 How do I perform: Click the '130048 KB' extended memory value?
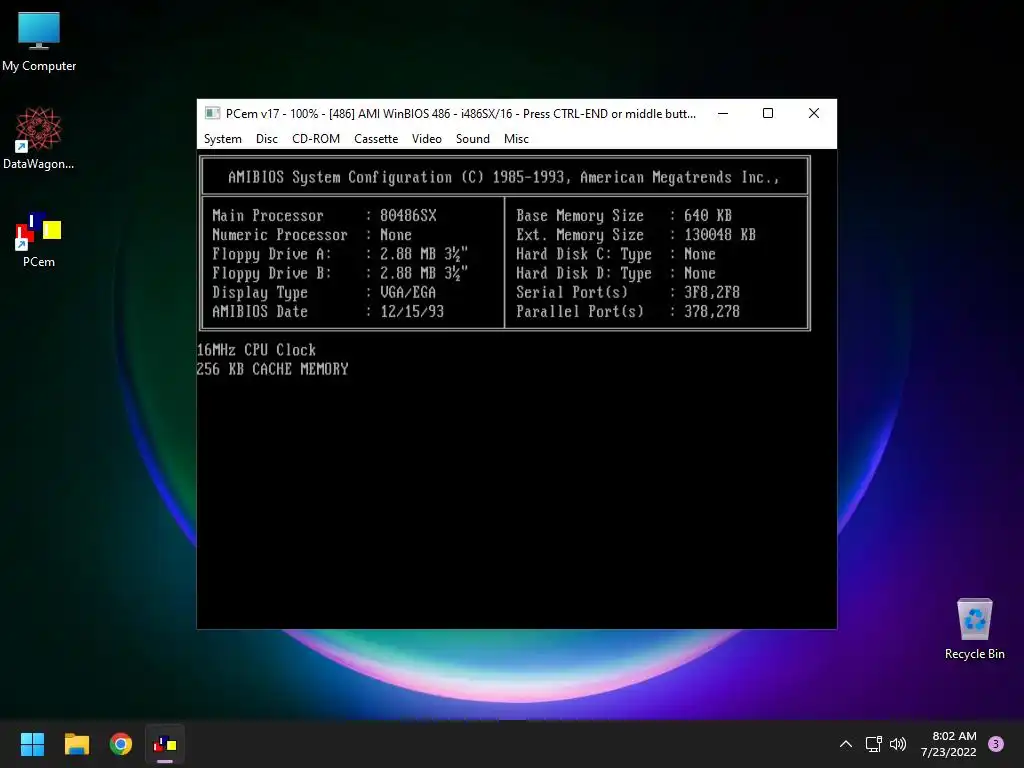[x=720, y=234]
